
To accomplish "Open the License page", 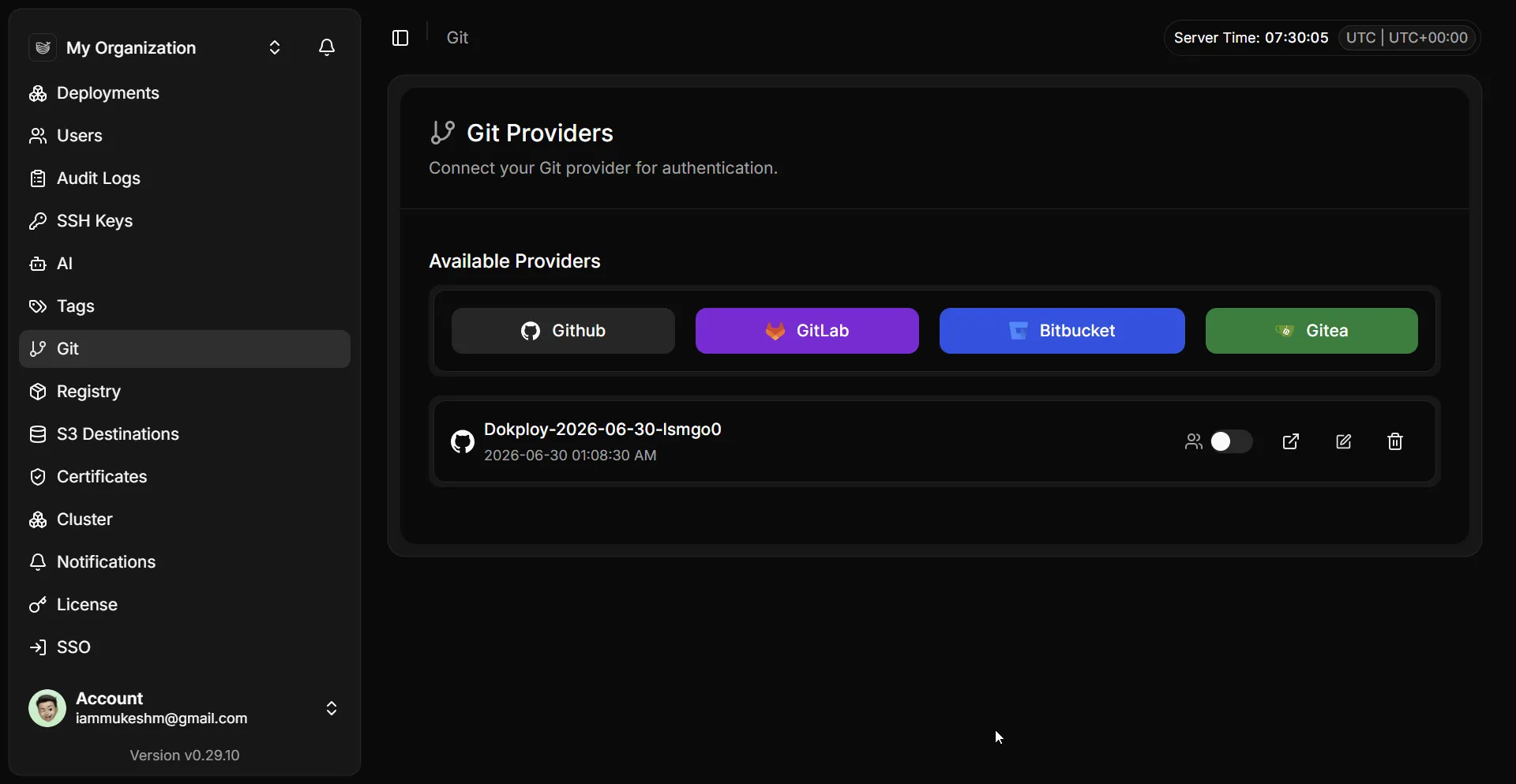I will click(185, 605).
